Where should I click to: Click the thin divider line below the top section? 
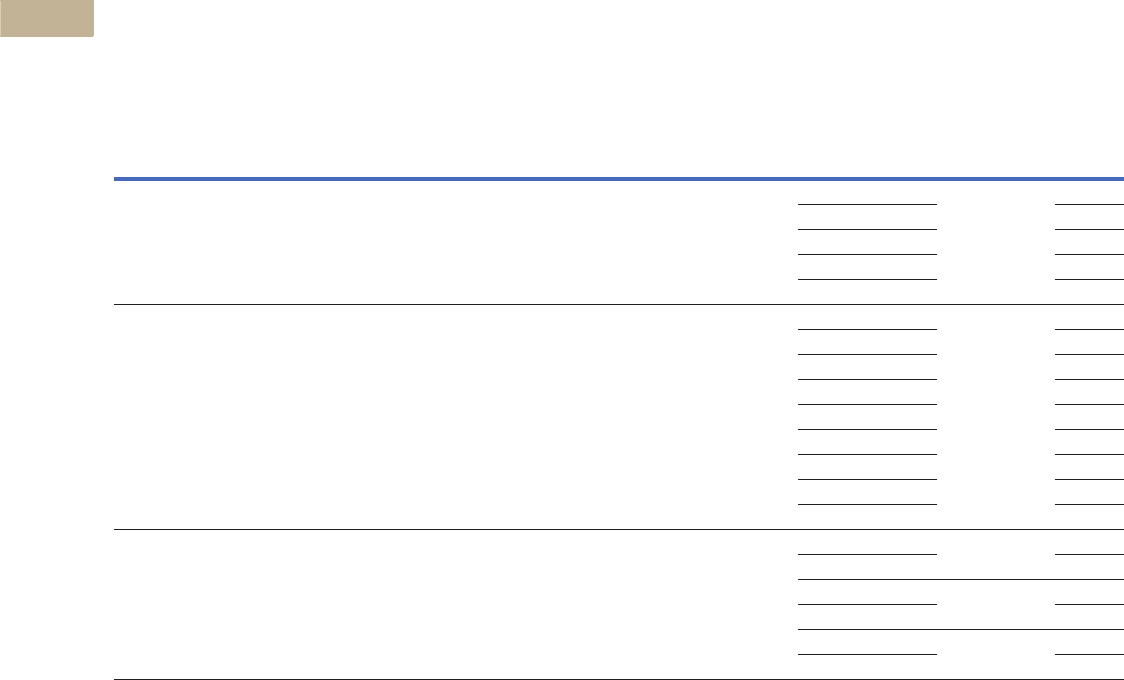click(619, 305)
